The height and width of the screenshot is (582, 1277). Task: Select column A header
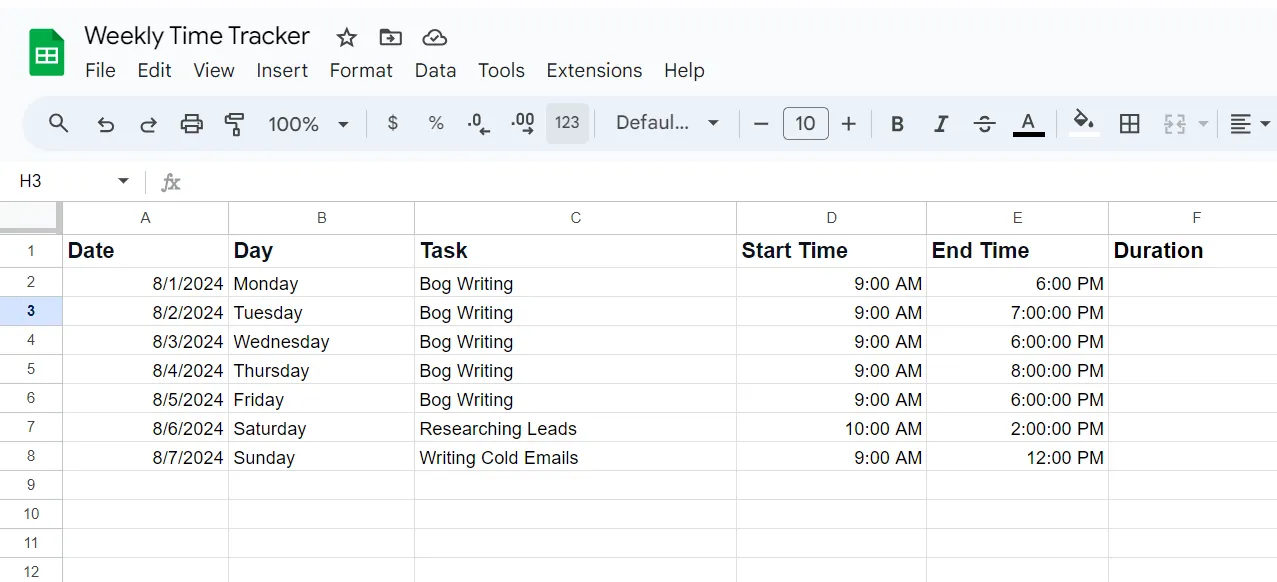pyautogui.click(x=146, y=217)
